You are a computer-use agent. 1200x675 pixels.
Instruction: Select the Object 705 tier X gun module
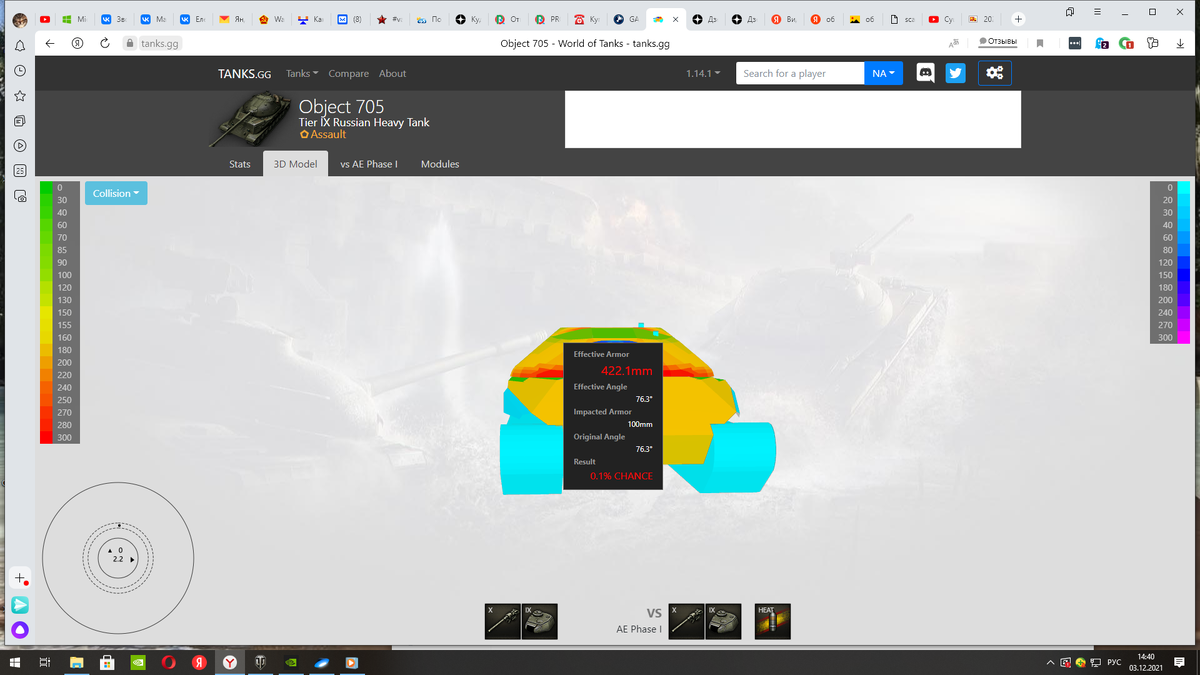click(x=501, y=621)
